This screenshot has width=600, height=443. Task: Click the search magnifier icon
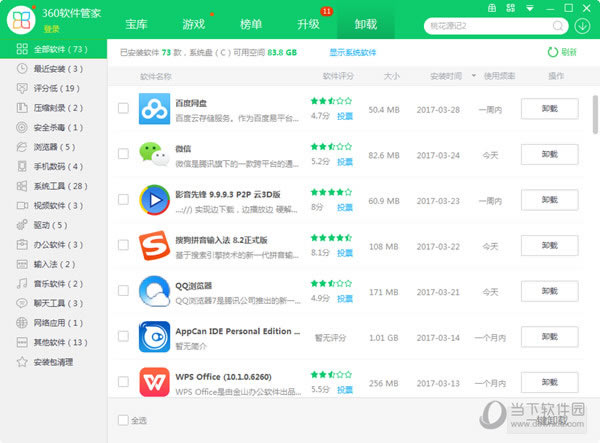[x=558, y=26]
